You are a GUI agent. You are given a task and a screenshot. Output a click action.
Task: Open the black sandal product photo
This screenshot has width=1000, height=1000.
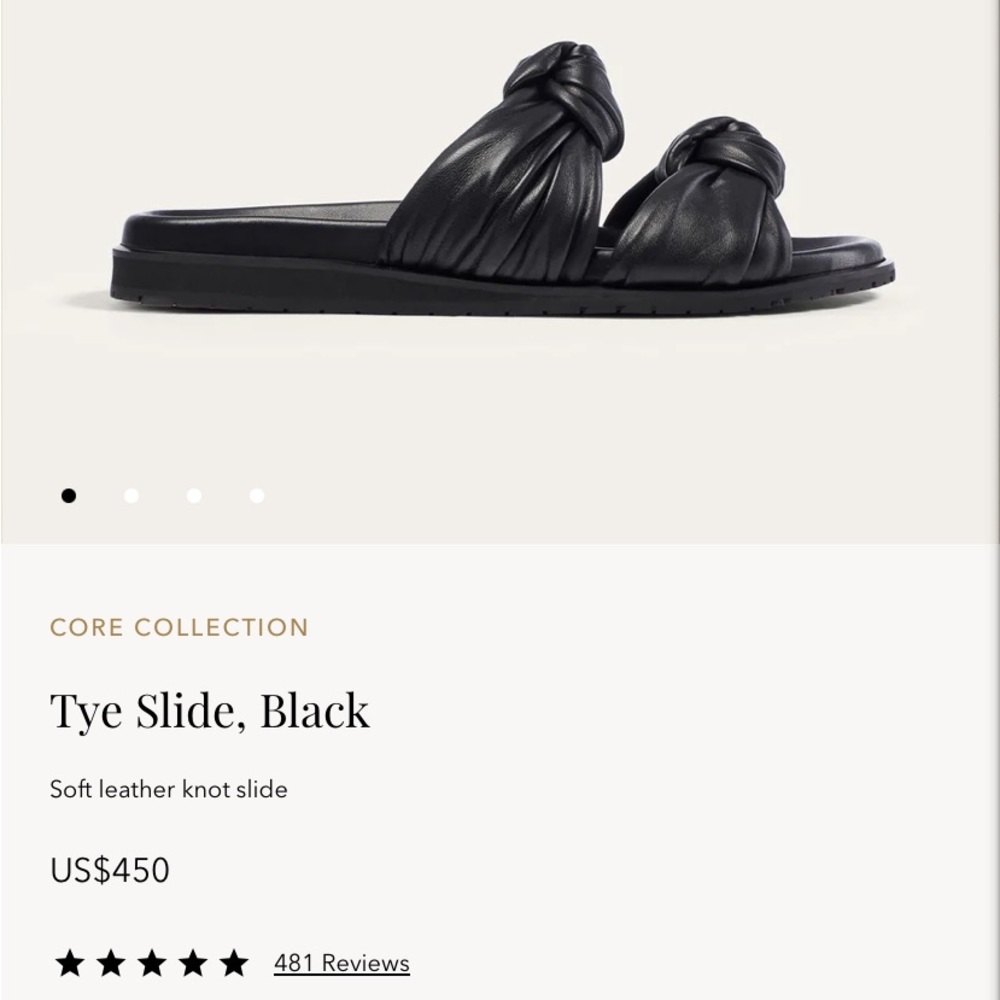(500, 200)
